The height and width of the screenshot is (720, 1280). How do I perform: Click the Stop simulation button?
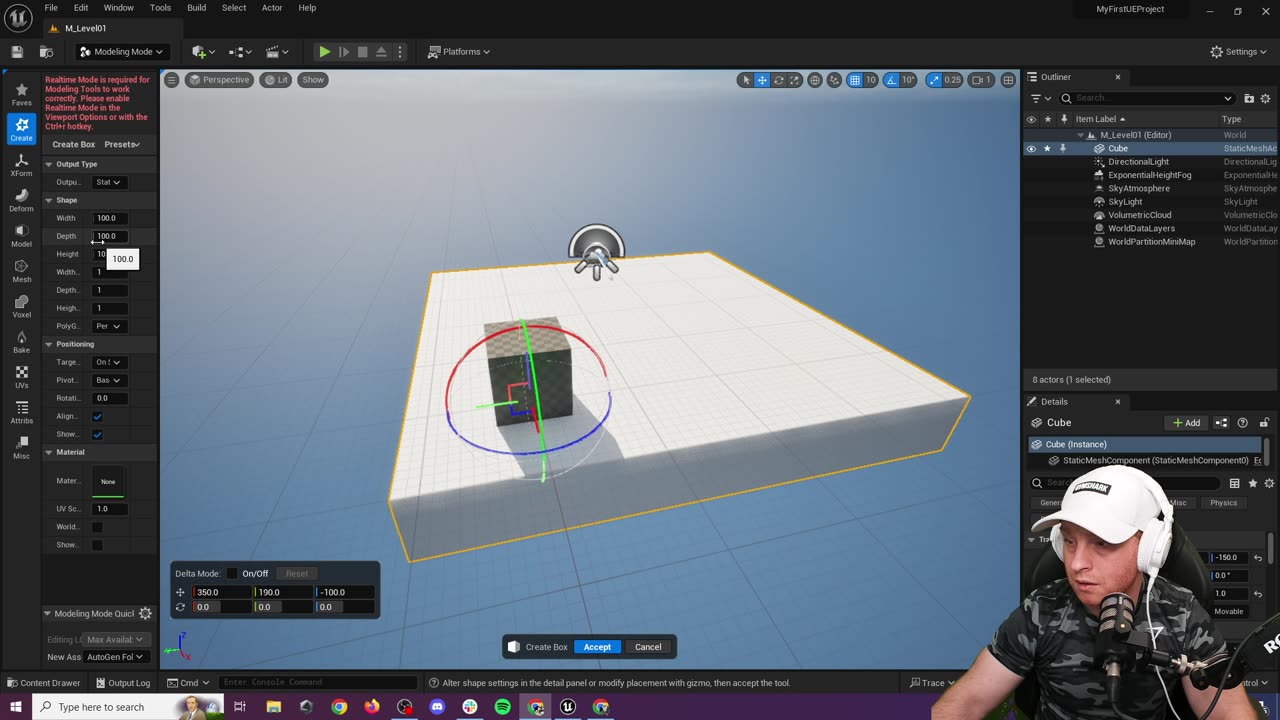tap(362, 51)
